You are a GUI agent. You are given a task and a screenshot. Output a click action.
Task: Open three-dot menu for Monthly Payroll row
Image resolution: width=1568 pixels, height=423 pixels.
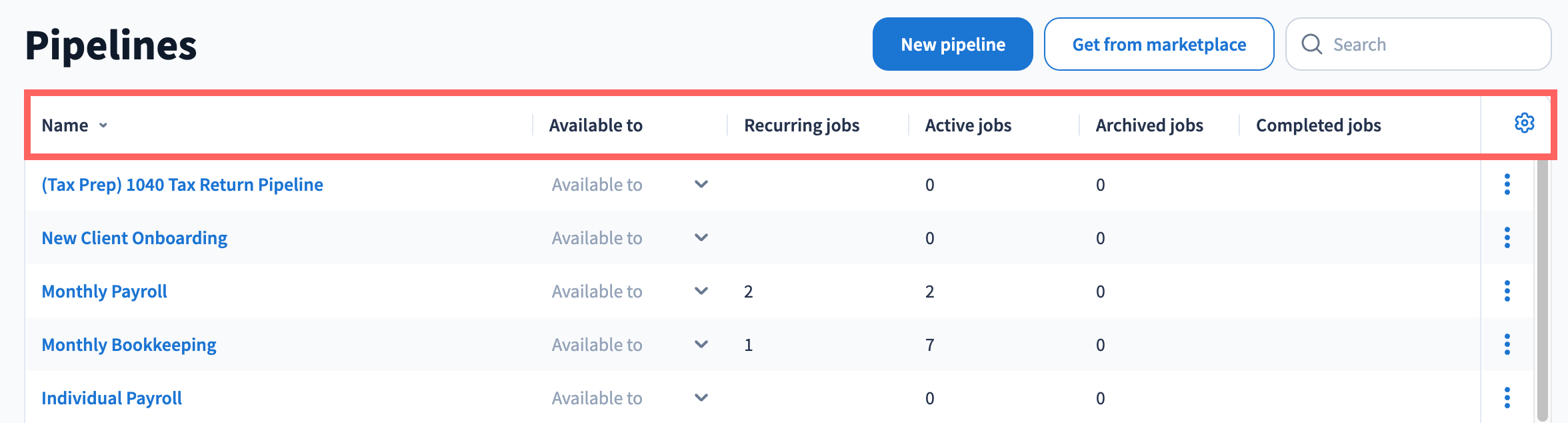pos(1507,291)
